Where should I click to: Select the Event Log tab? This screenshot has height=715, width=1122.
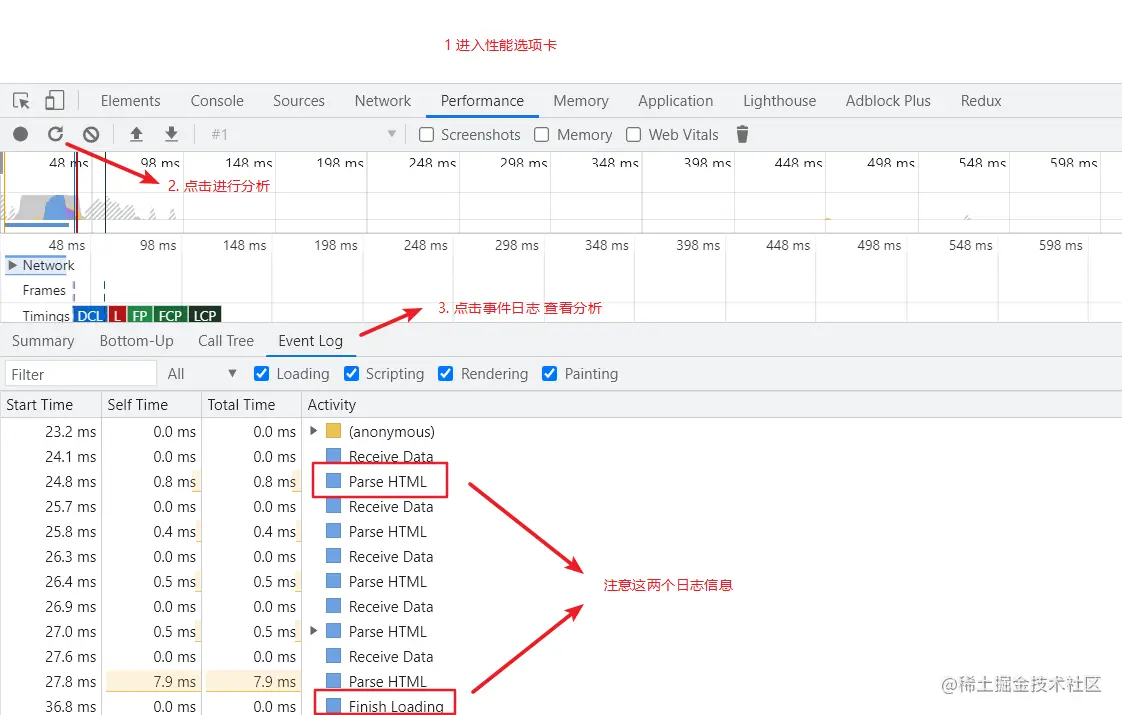311,341
